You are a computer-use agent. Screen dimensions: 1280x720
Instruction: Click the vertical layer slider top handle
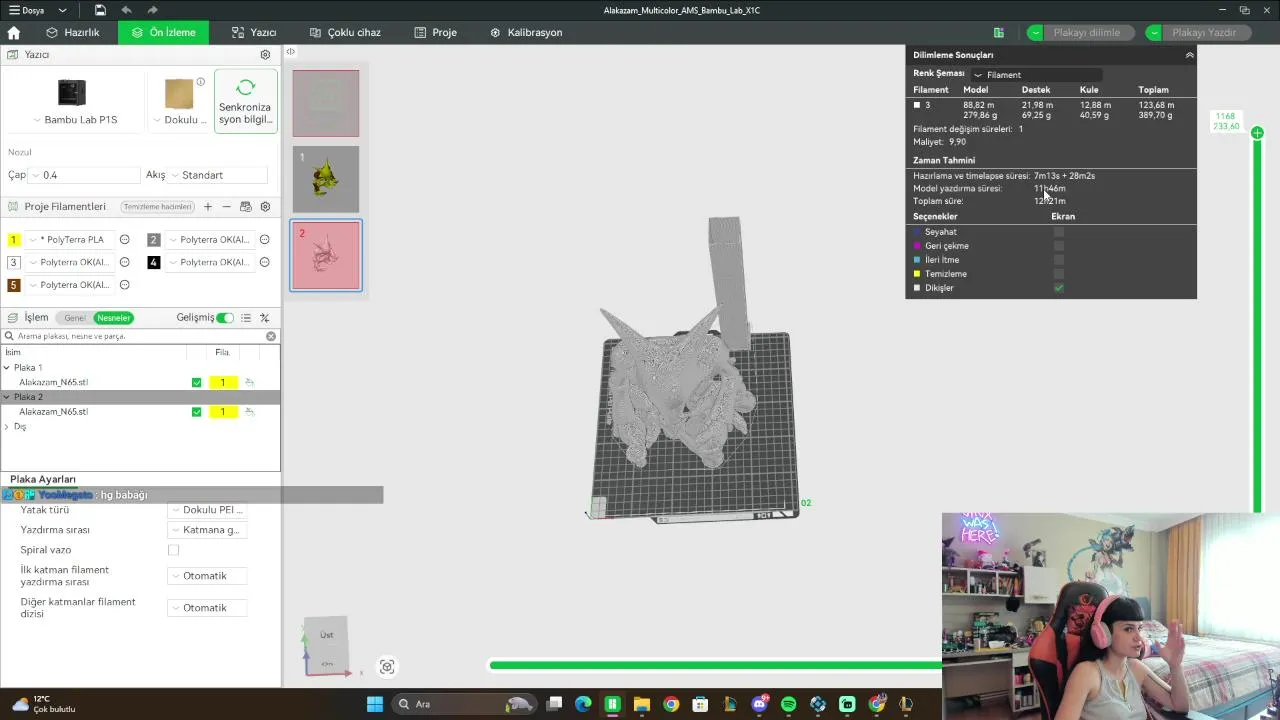1257,133
